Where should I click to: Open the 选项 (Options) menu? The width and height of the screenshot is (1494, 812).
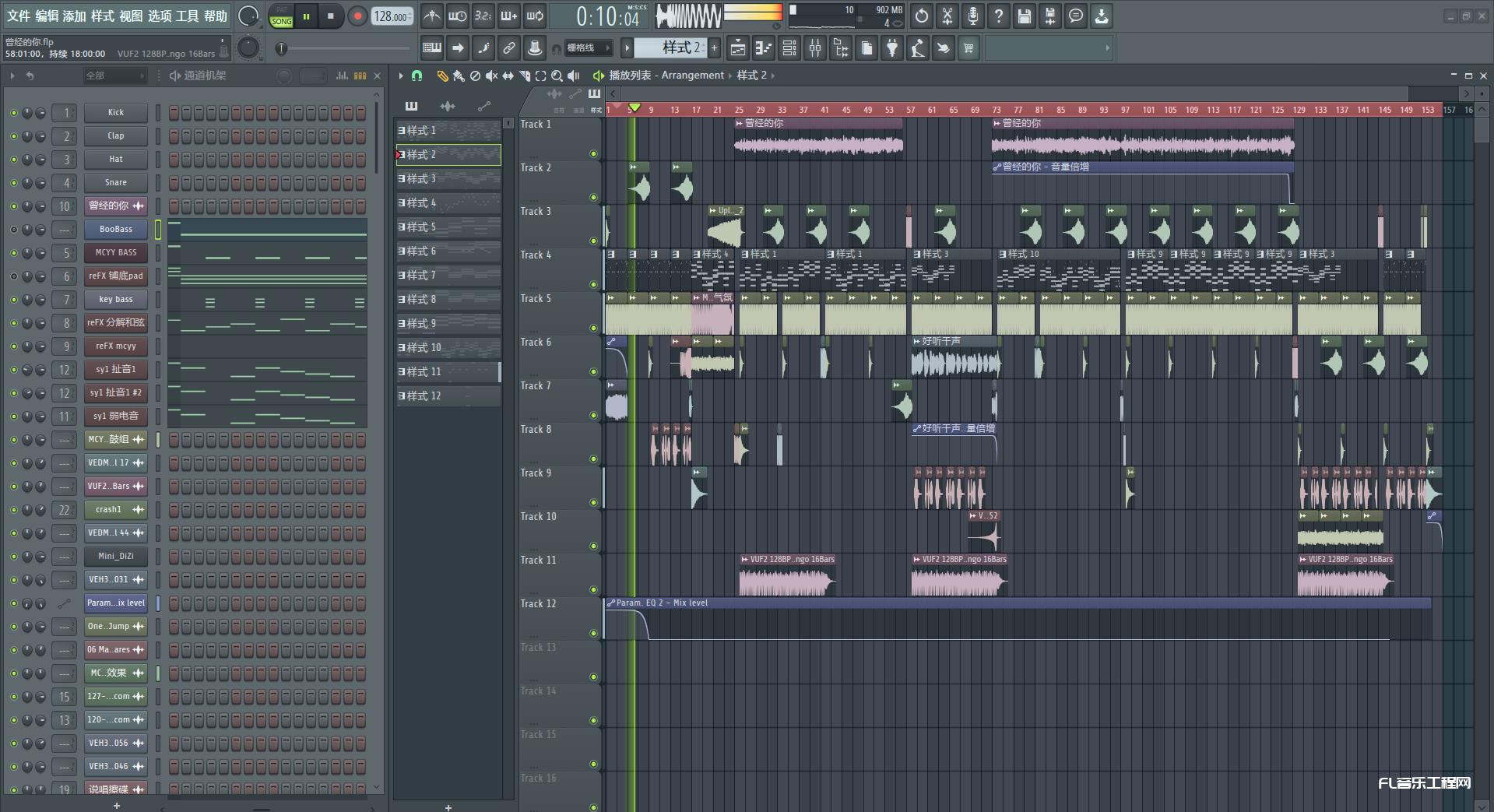coord(160,16)
